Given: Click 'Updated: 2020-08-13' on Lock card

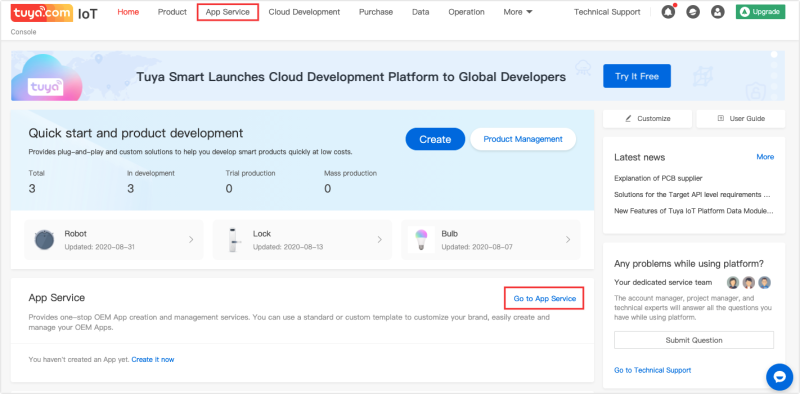Looking at the screenshot, I should coord(288,247).
